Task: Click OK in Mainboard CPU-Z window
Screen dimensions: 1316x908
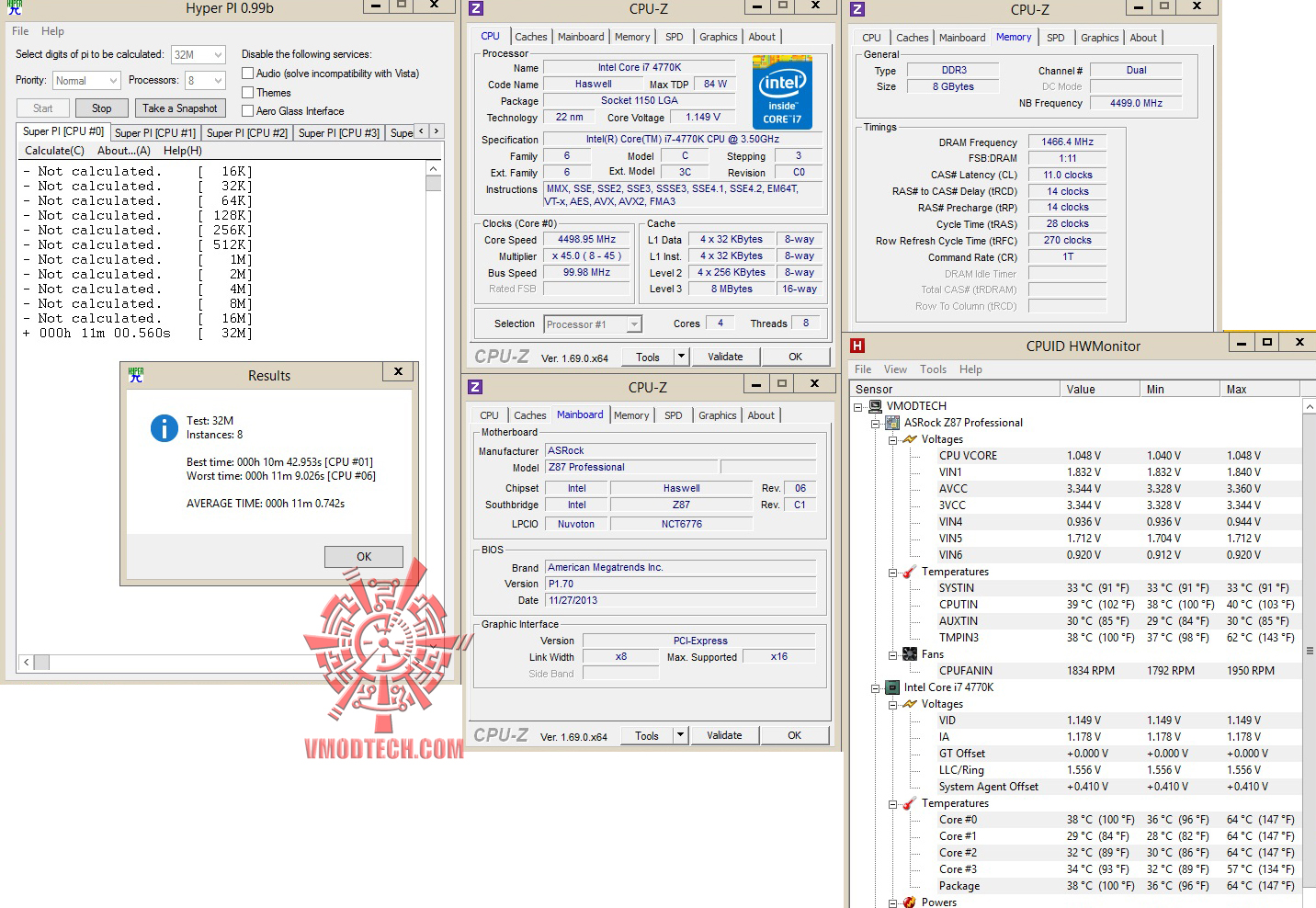Action: [x=795, y=735]
